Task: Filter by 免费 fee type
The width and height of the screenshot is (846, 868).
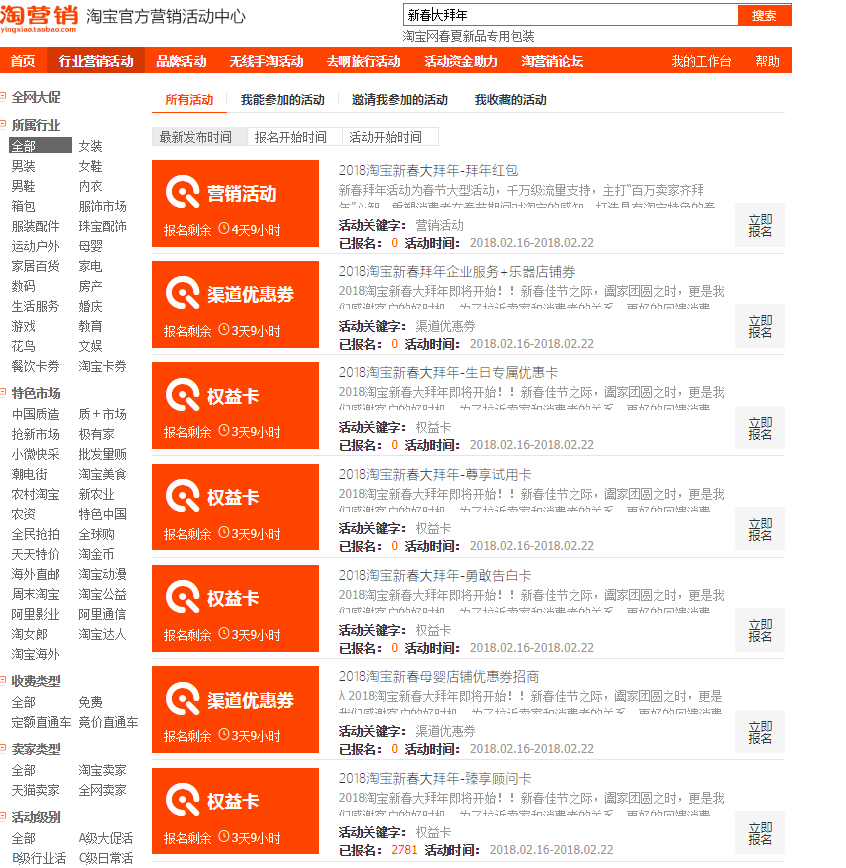Action: [90, 702]
